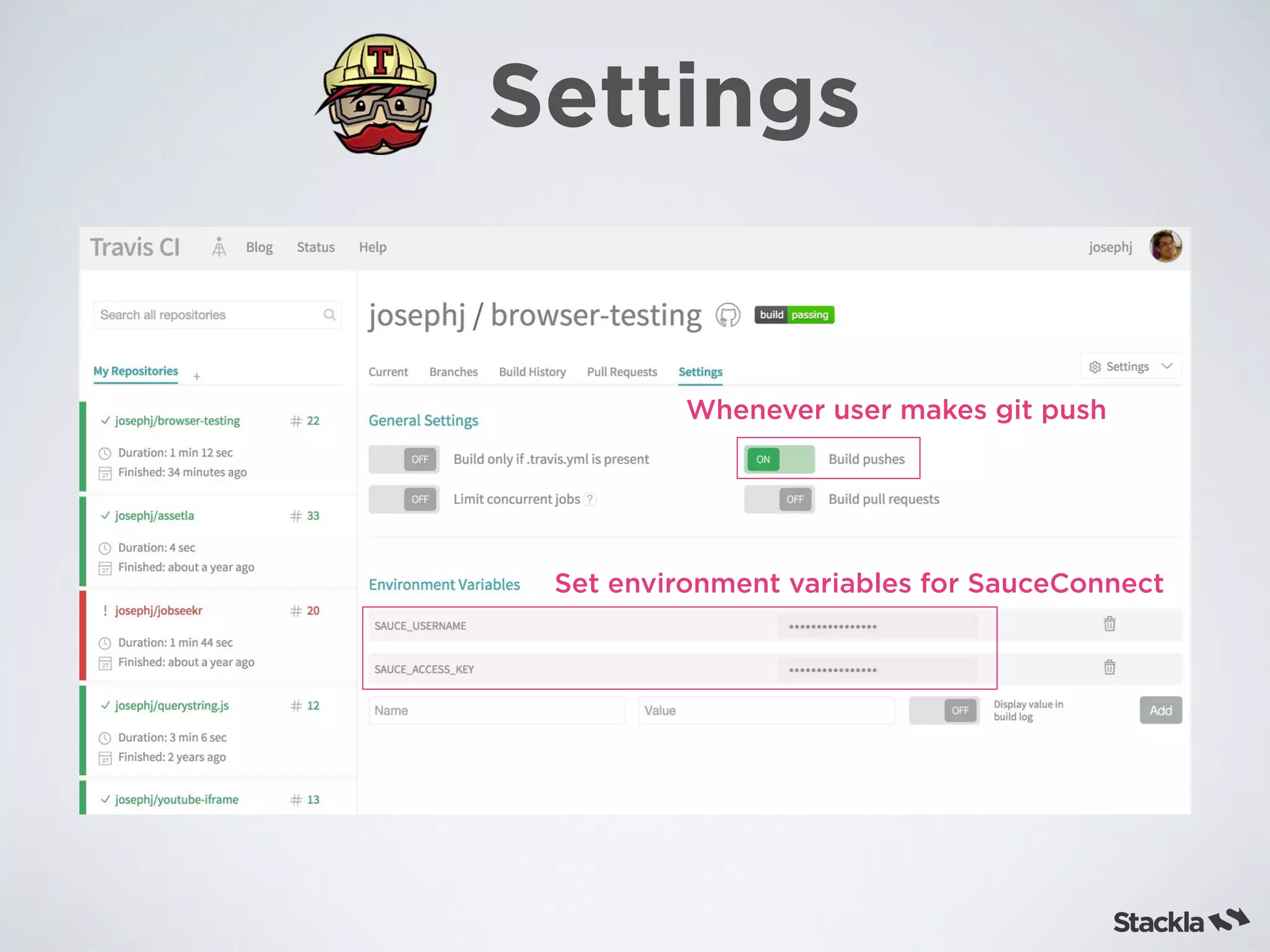Click the Add button for environment variable
This screenshot has width=1270, height=952.
1161,710
